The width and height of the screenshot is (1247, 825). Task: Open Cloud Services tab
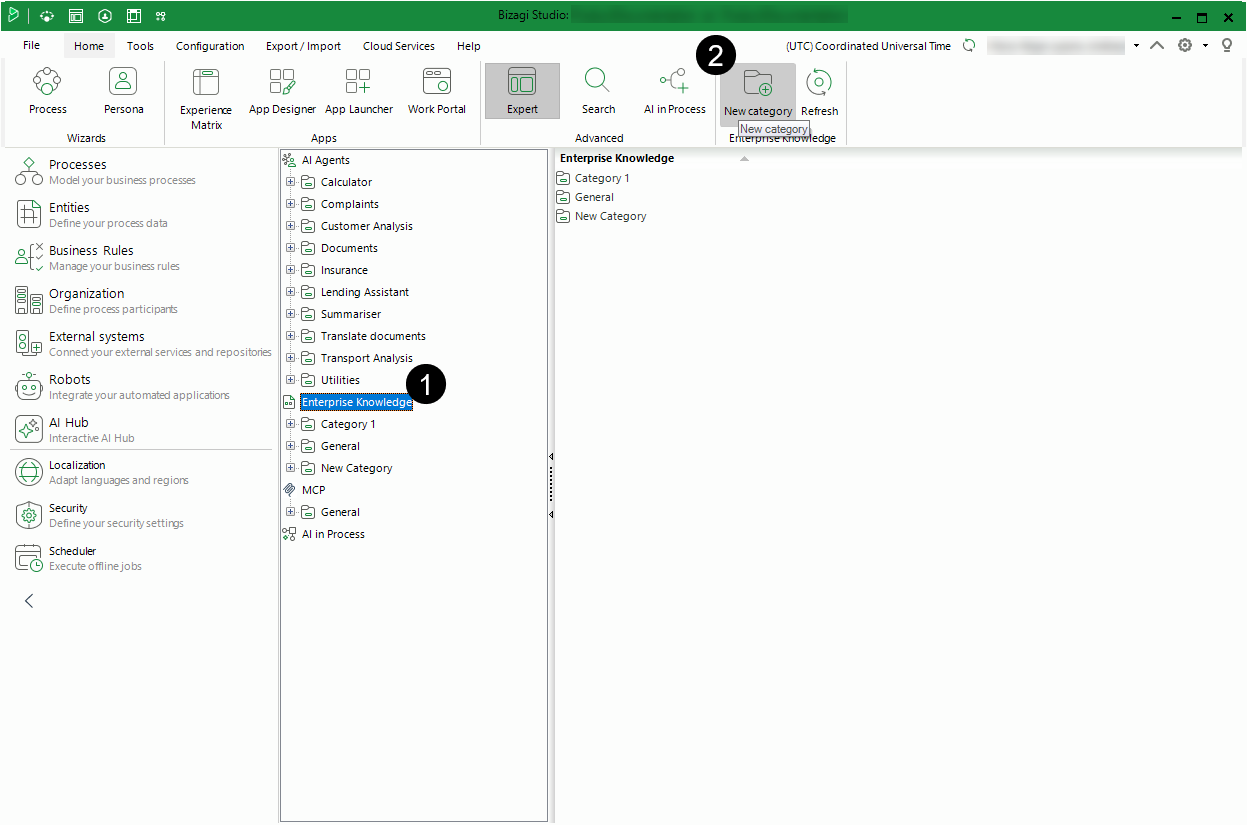(x=399, y=46)
